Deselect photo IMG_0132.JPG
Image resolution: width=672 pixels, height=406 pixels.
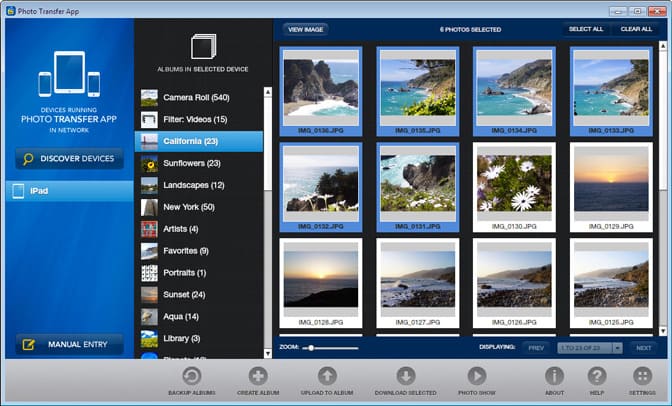click(321, 187)
